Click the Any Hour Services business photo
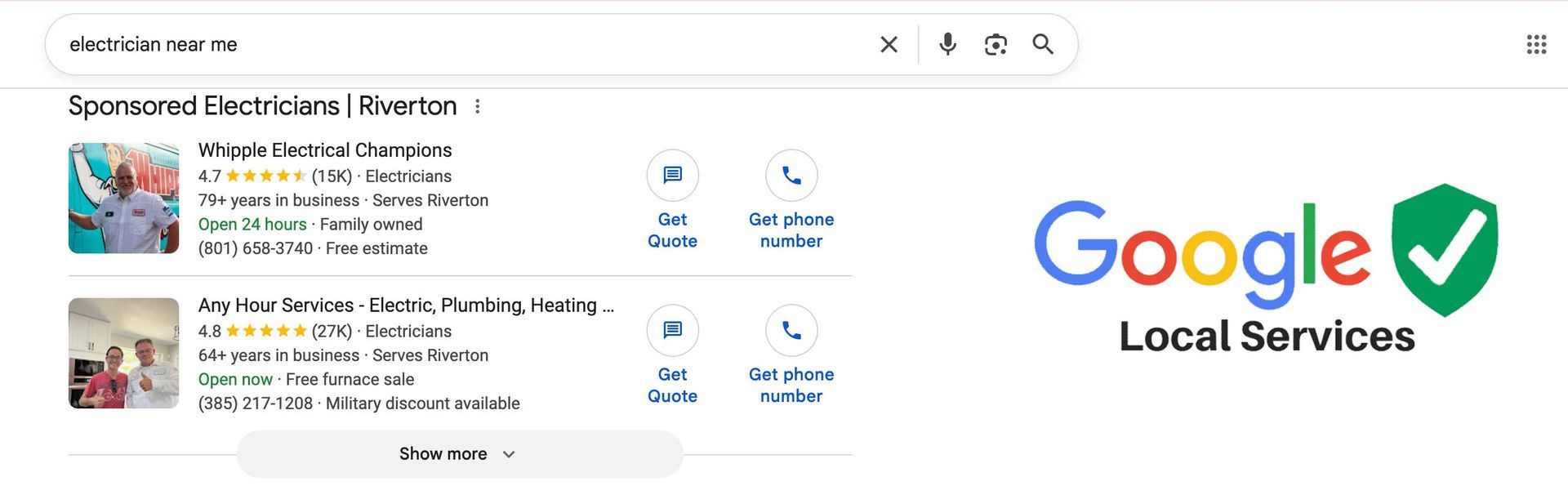Screen dimensions: 1568x495 point(123,353)
